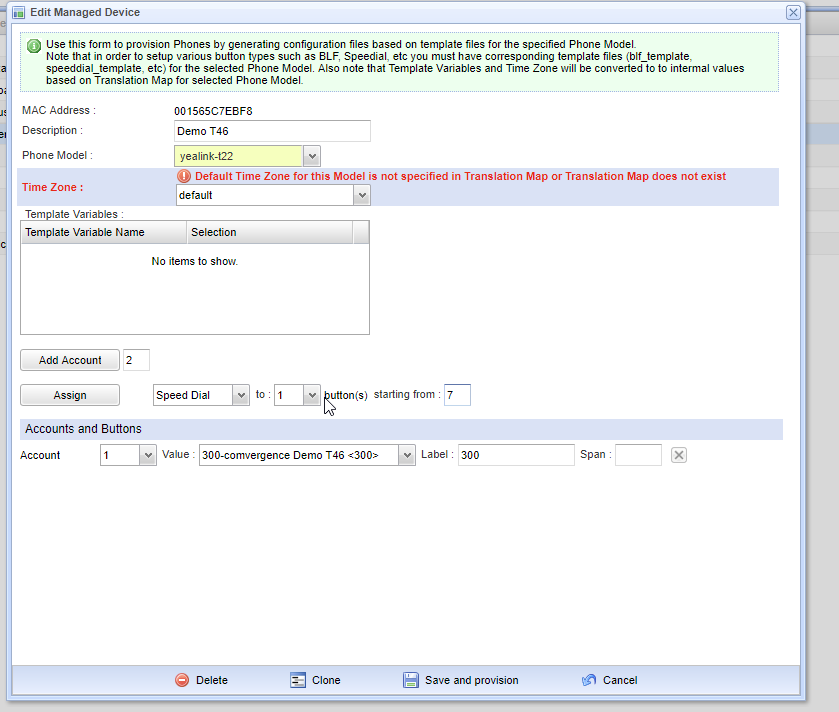Click the Description text field
The height and width of the screenshot is (712, 839).
click(272, 131)
